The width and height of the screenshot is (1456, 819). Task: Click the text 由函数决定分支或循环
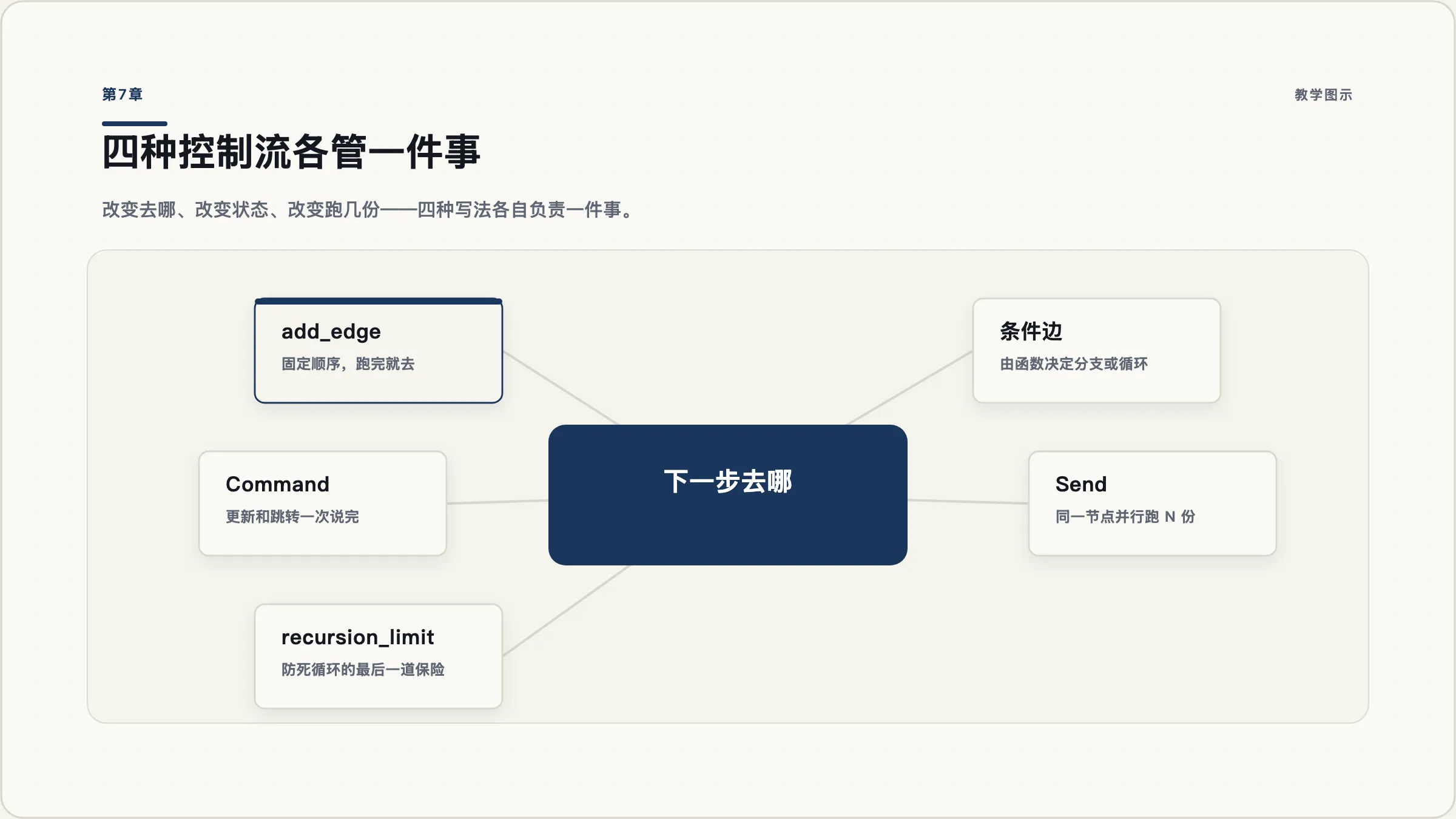pos(1074,364)
